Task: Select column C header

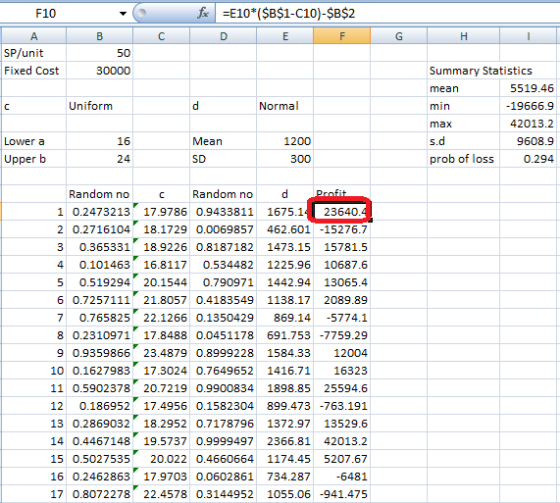Action: tap(161, 36)
